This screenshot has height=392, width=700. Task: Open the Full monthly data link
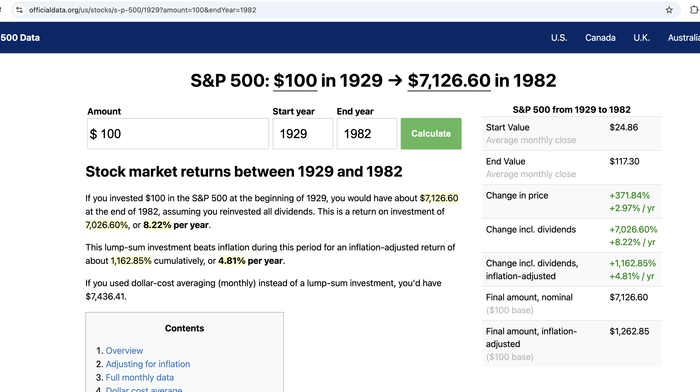[140, 377]
